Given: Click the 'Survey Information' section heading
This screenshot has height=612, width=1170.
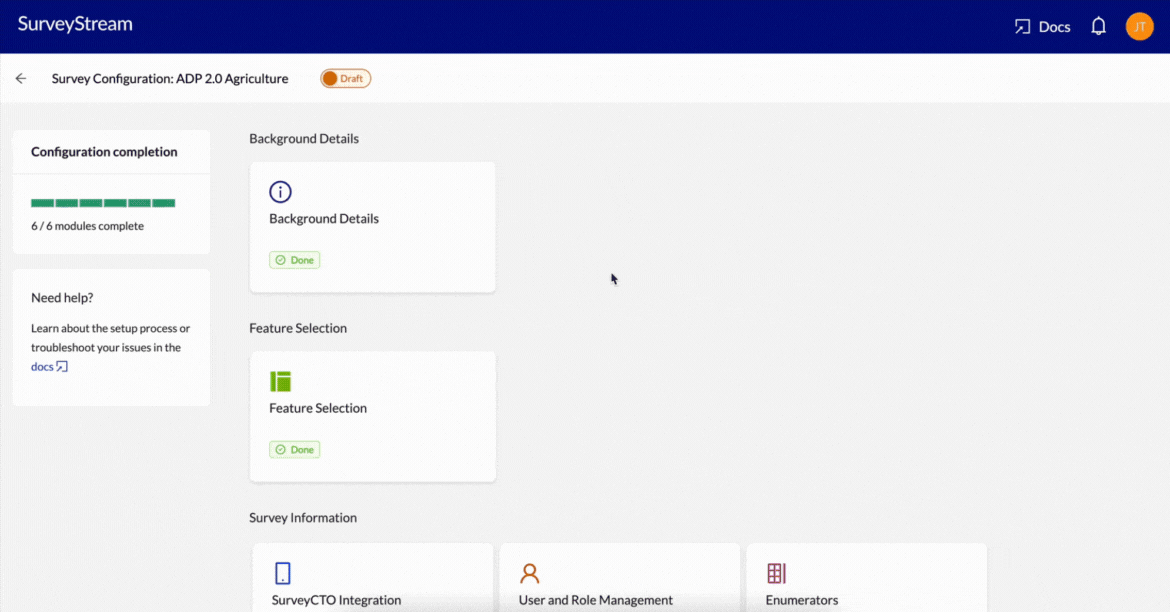Looking at the screenshot, I should pyautogui.click(x=303, y=518).
